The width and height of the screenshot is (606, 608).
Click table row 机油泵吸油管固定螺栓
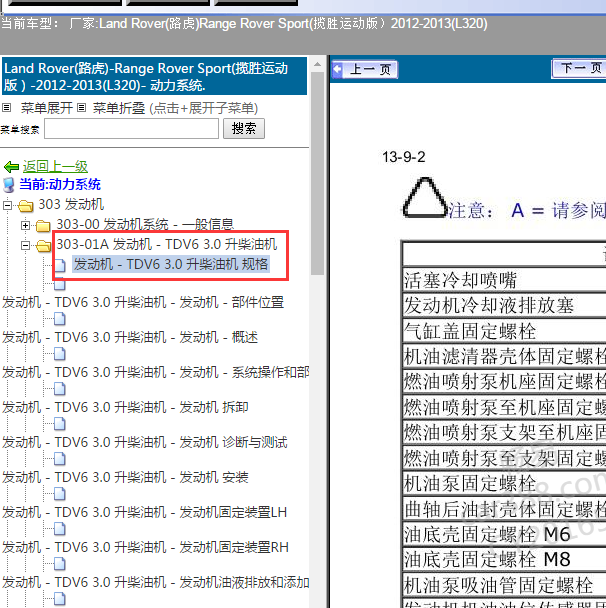click(504, 585)
